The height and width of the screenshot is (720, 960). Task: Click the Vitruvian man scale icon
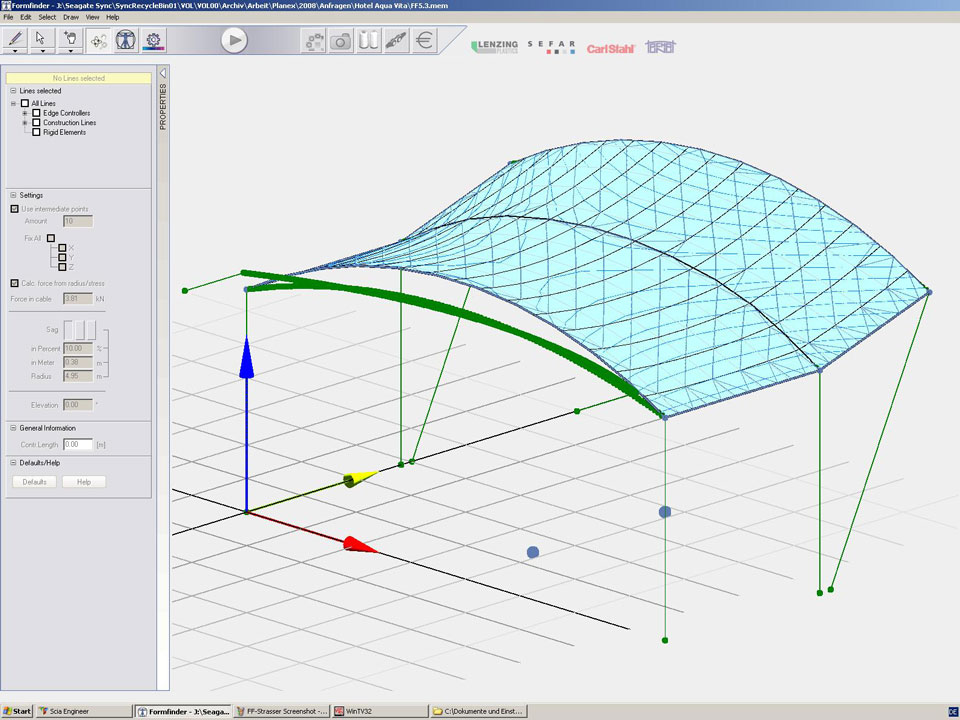coord(126,40)
